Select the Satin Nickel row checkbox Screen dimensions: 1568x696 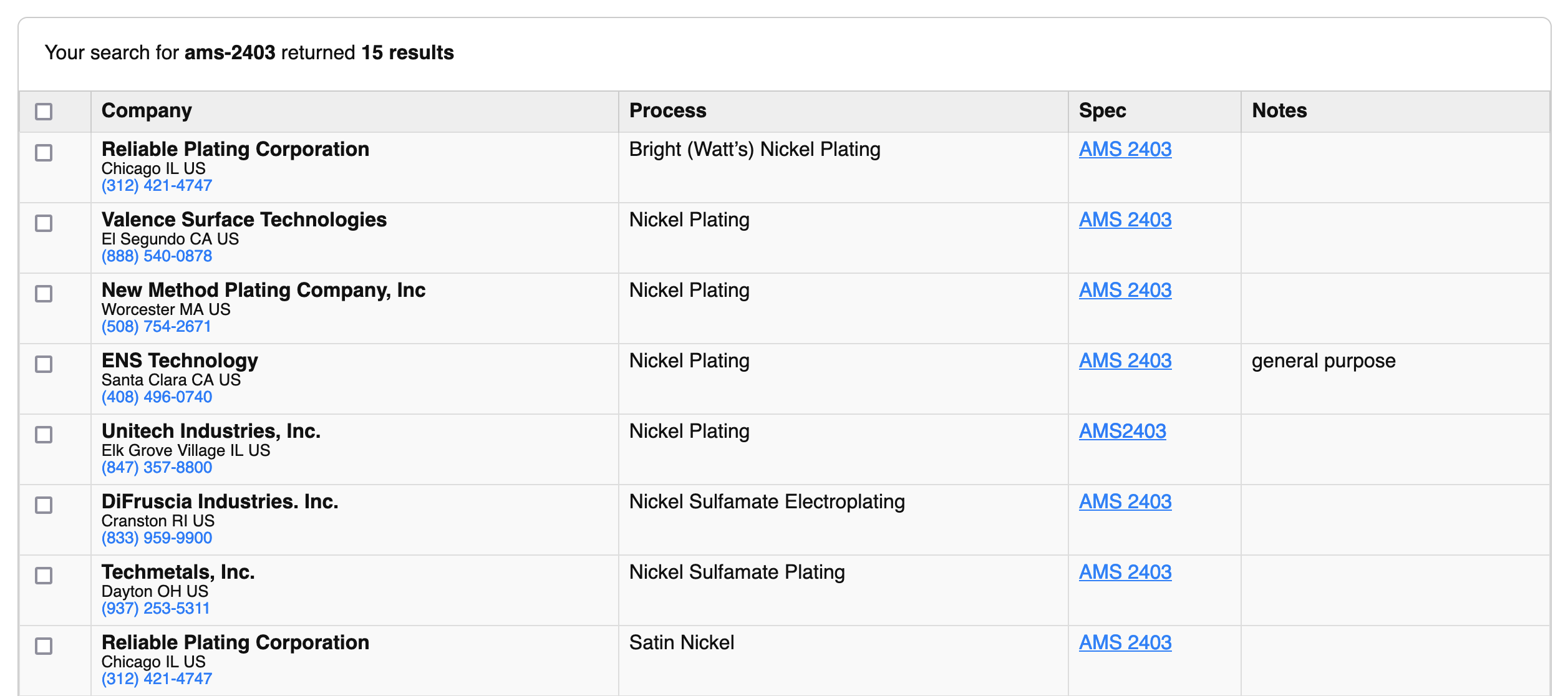pyautogui.click(x=44, y=646)
